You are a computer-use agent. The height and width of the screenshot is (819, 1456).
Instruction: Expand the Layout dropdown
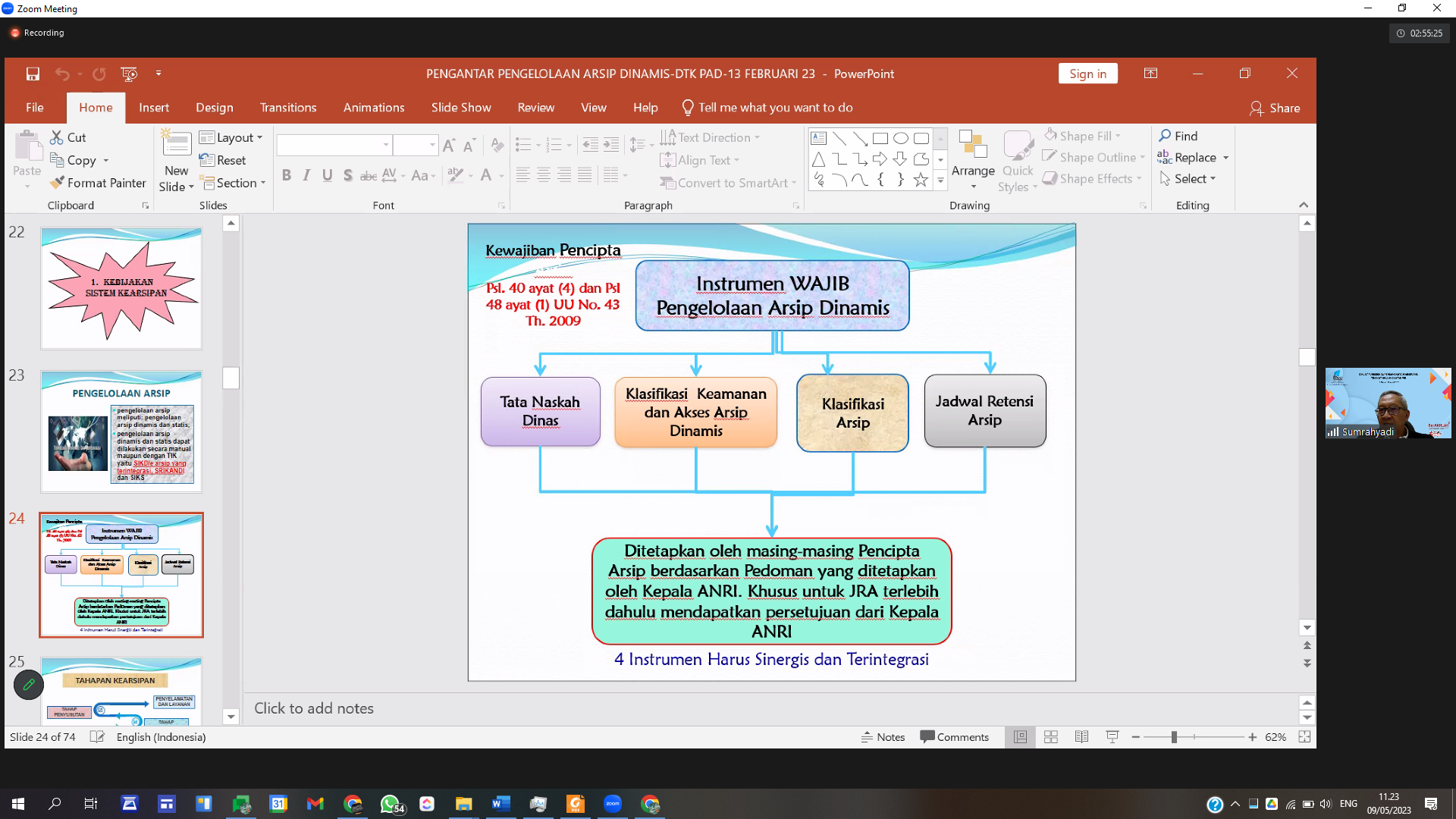tap(231, 137)
